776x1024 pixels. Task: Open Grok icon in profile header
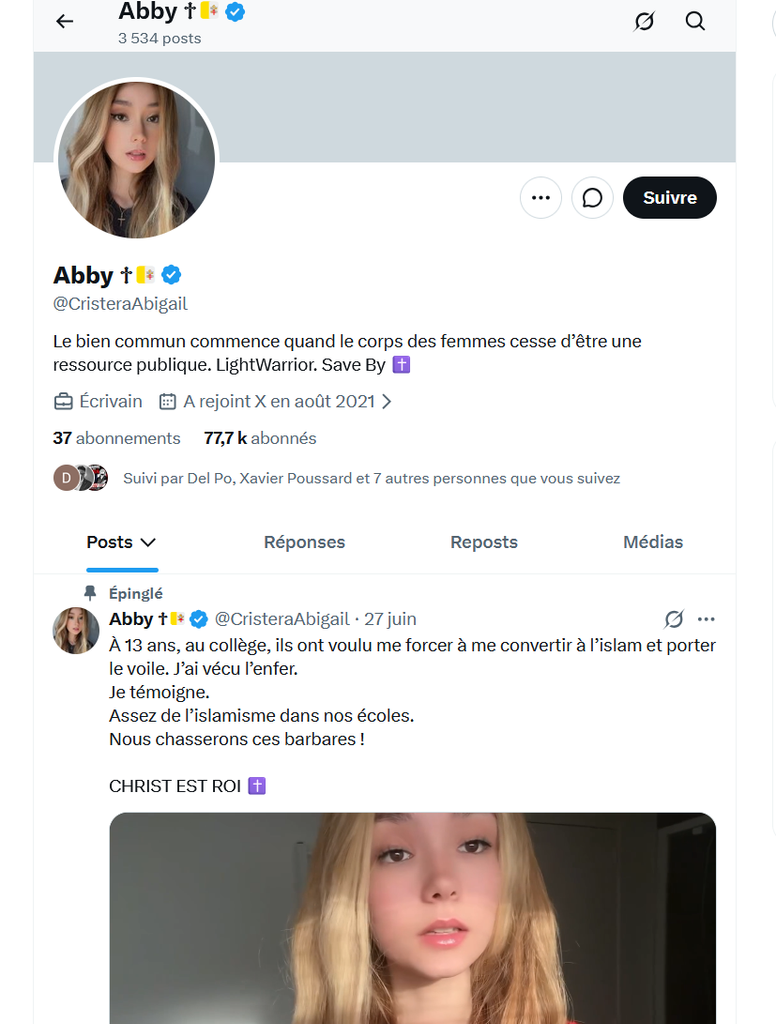click(x=644, y=22)
